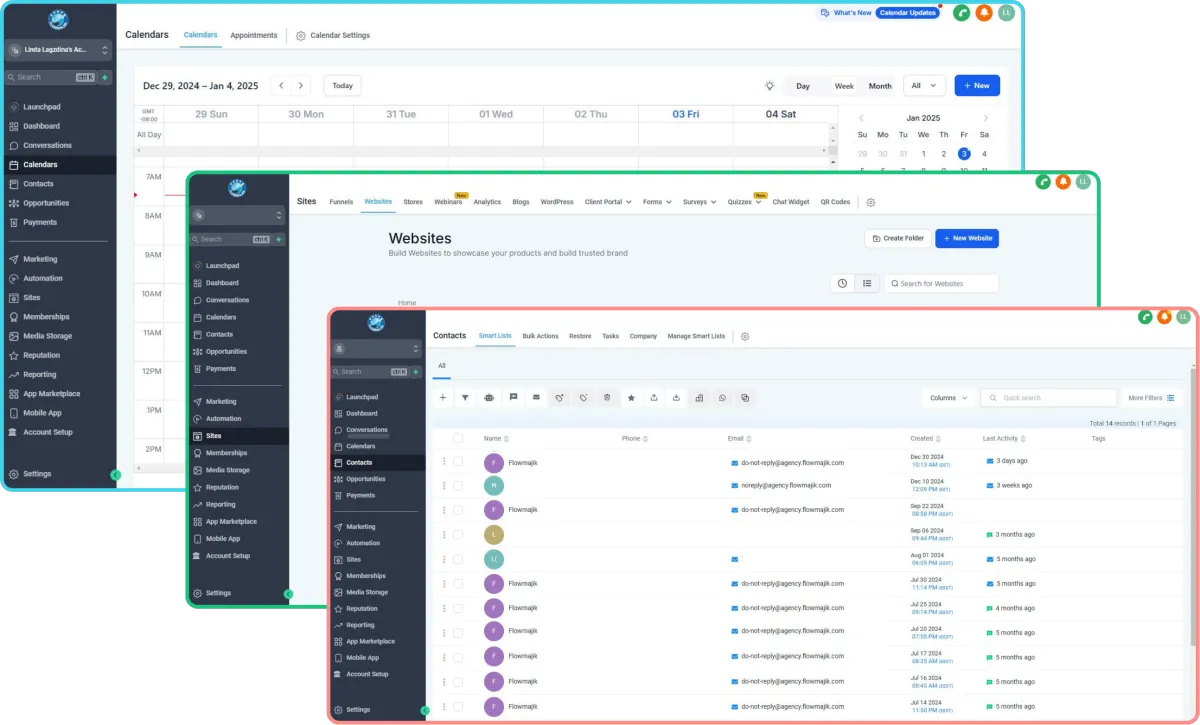This screenshot has width=1200, height=725.
Task: Open the Columns dropdown in Contacts
Action: pos(948,398)
